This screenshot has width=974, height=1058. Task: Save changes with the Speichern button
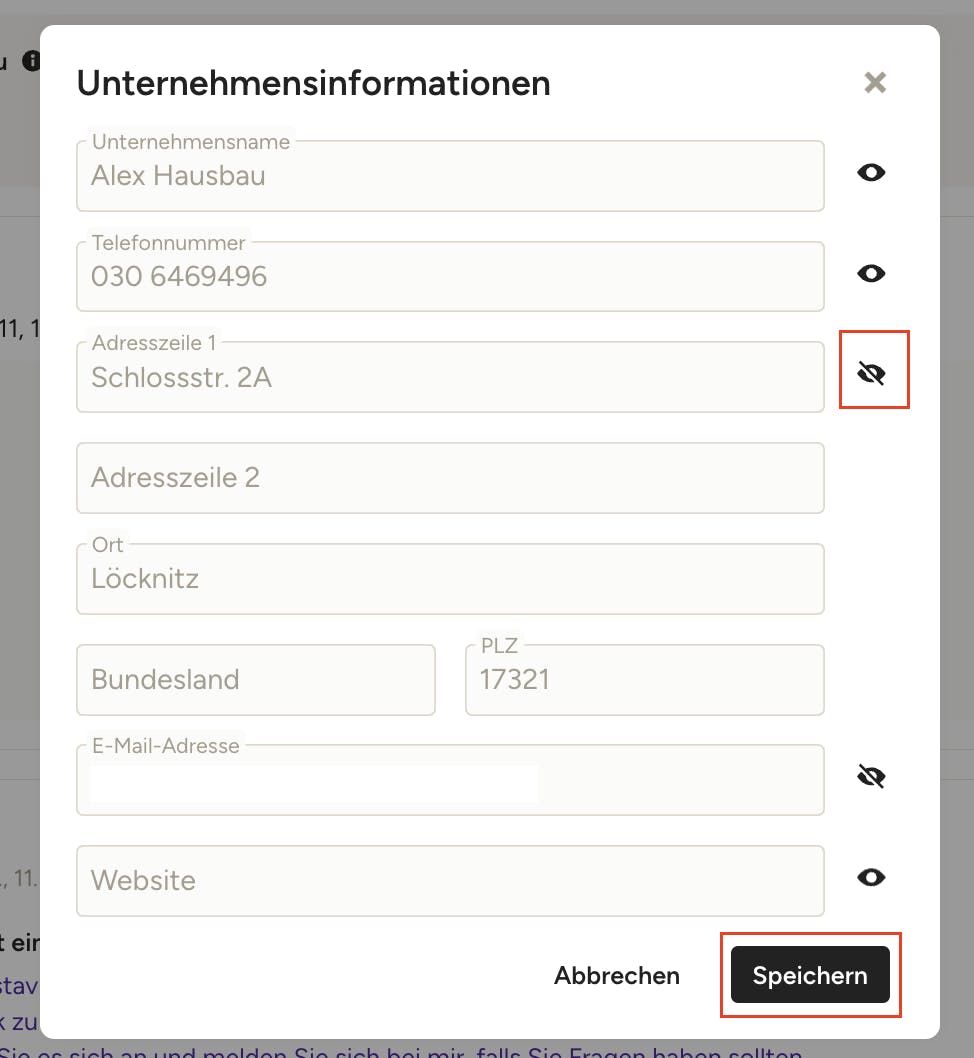click(x=810, y=975)
